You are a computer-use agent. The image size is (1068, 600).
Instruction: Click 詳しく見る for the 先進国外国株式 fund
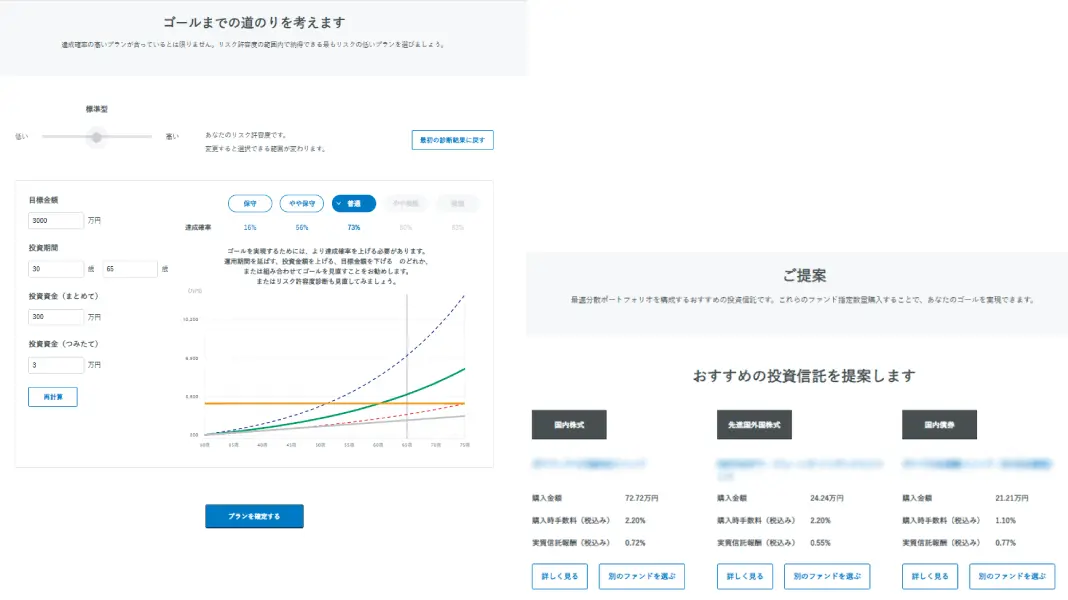744,576
